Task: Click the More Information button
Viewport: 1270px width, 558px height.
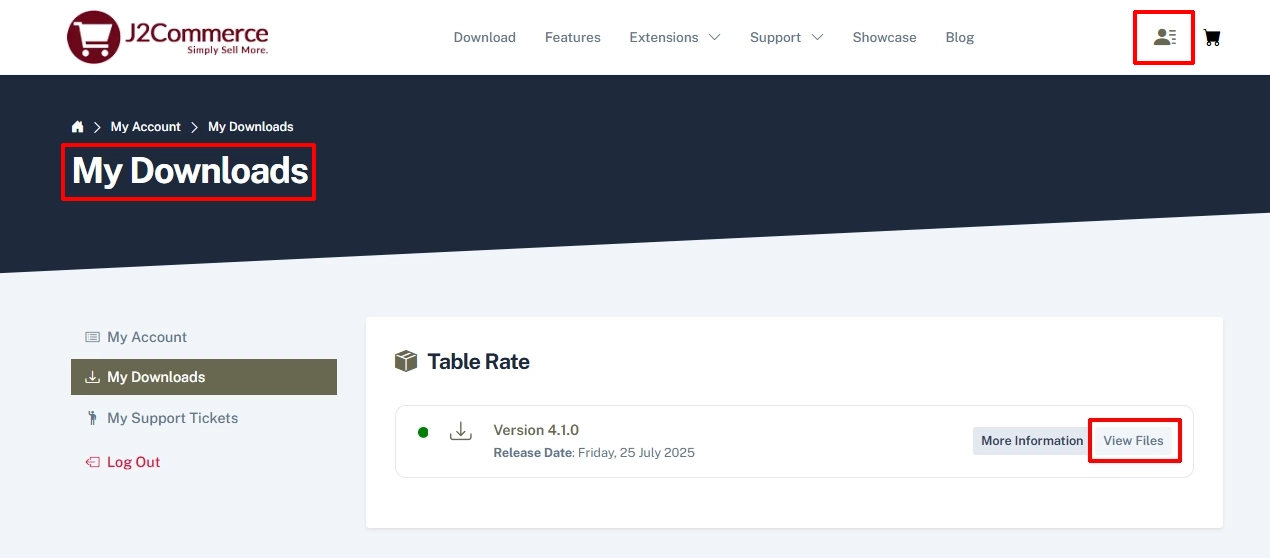Action: click(x=1032, y=441)
